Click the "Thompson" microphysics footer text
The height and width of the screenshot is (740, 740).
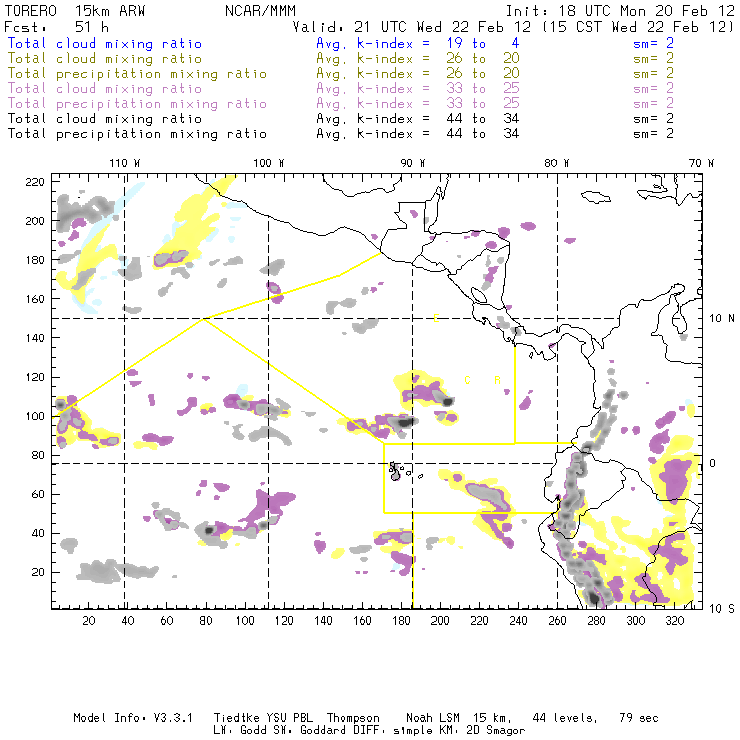coord(353,718)
